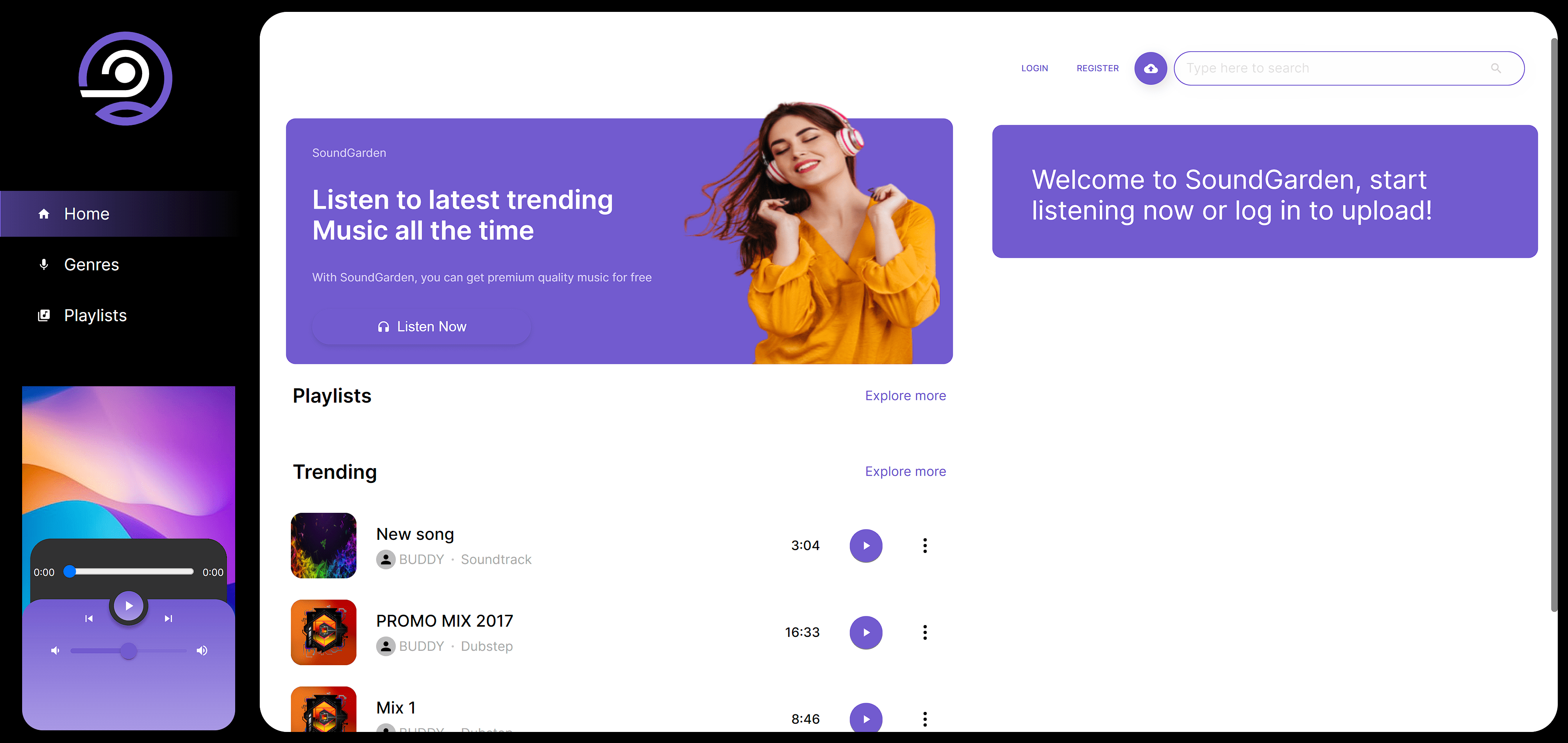
Task: Click the Explore more link under Trending
Action: (905, 471)
